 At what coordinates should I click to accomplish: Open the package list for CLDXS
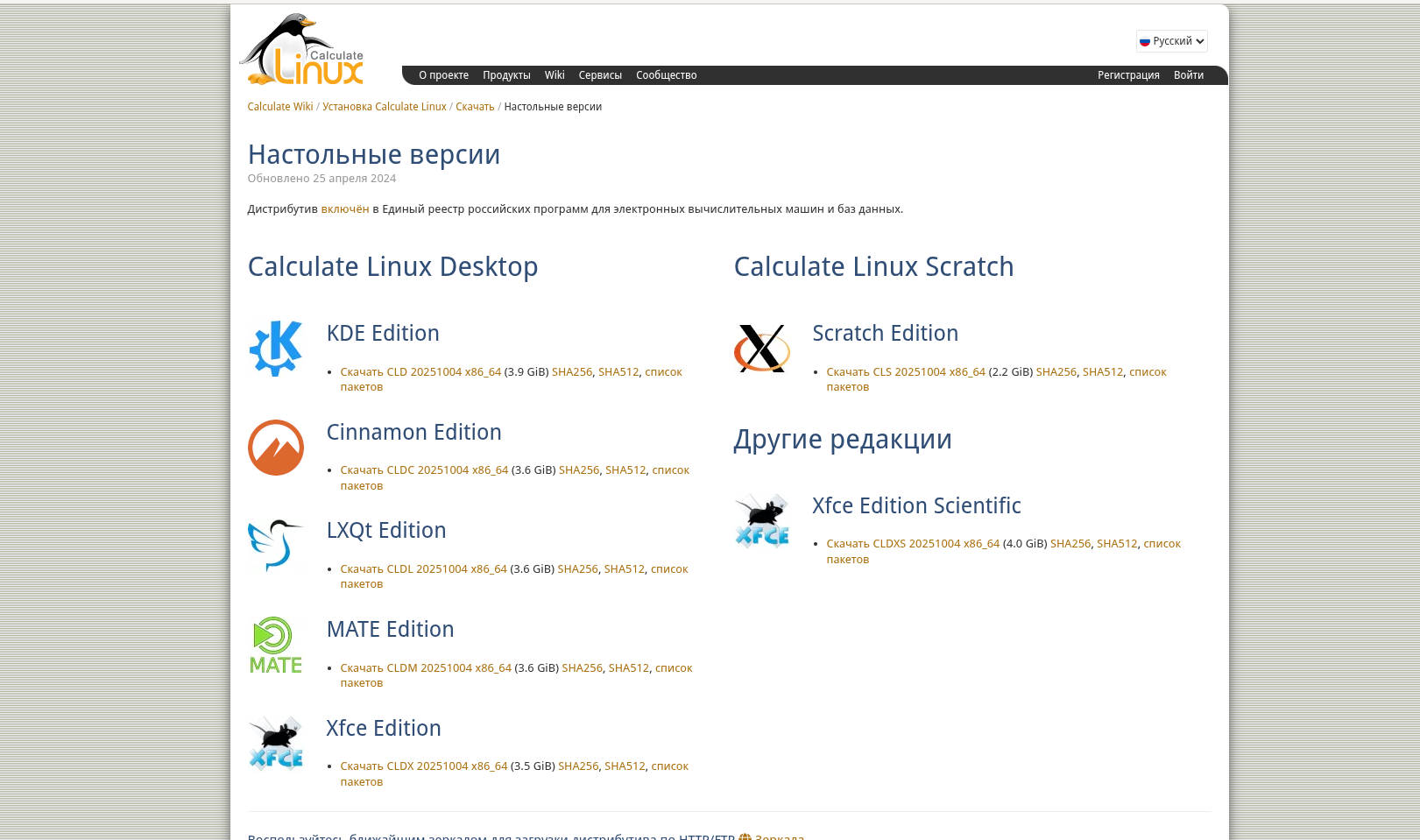1162,544
